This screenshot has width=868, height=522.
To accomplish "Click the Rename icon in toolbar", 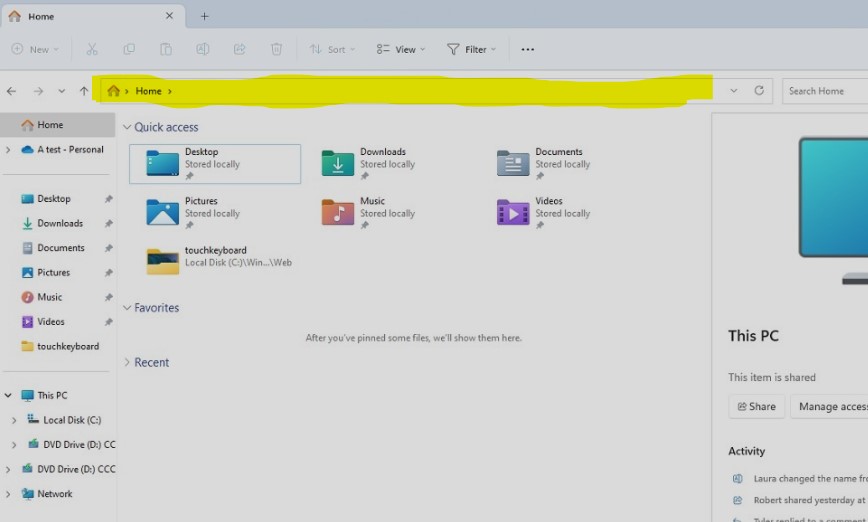I will tap(203, 49).
